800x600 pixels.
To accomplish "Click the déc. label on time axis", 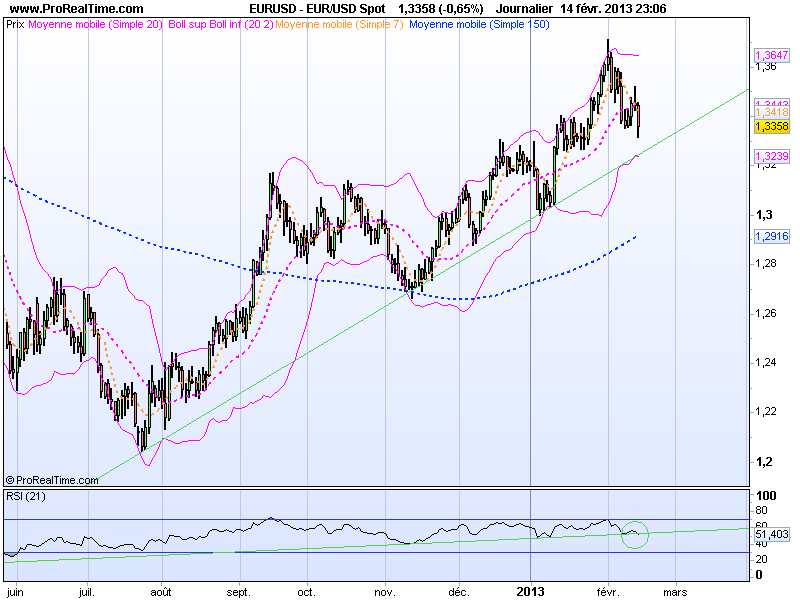I will point(459,592).
